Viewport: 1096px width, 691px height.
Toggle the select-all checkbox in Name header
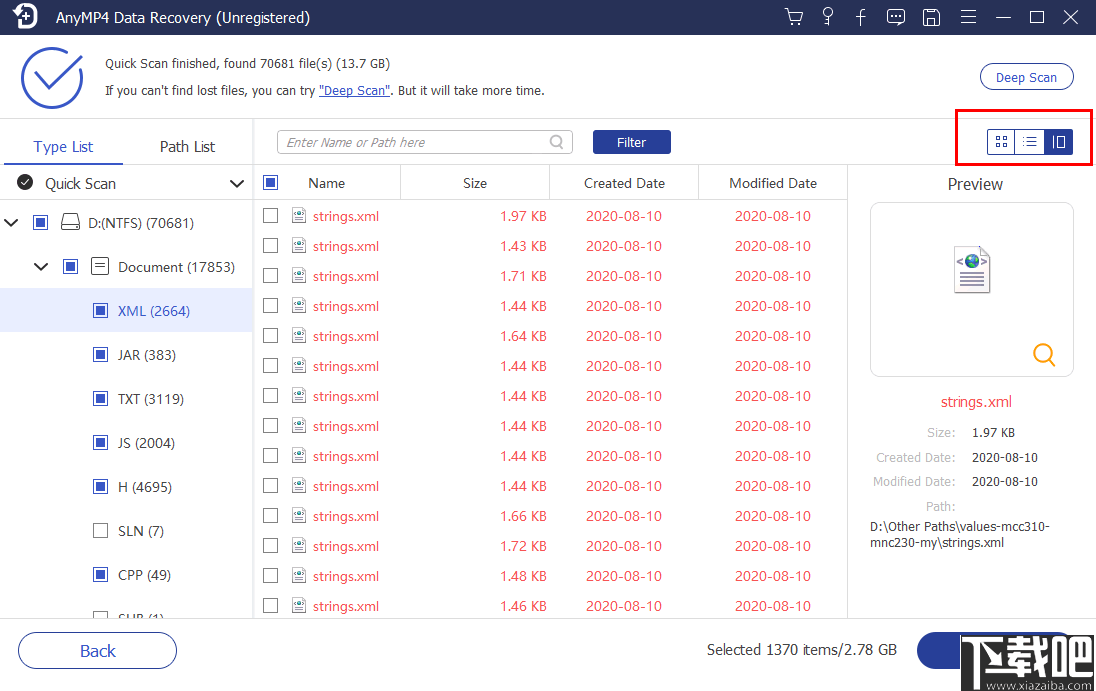tap(271, 182)
